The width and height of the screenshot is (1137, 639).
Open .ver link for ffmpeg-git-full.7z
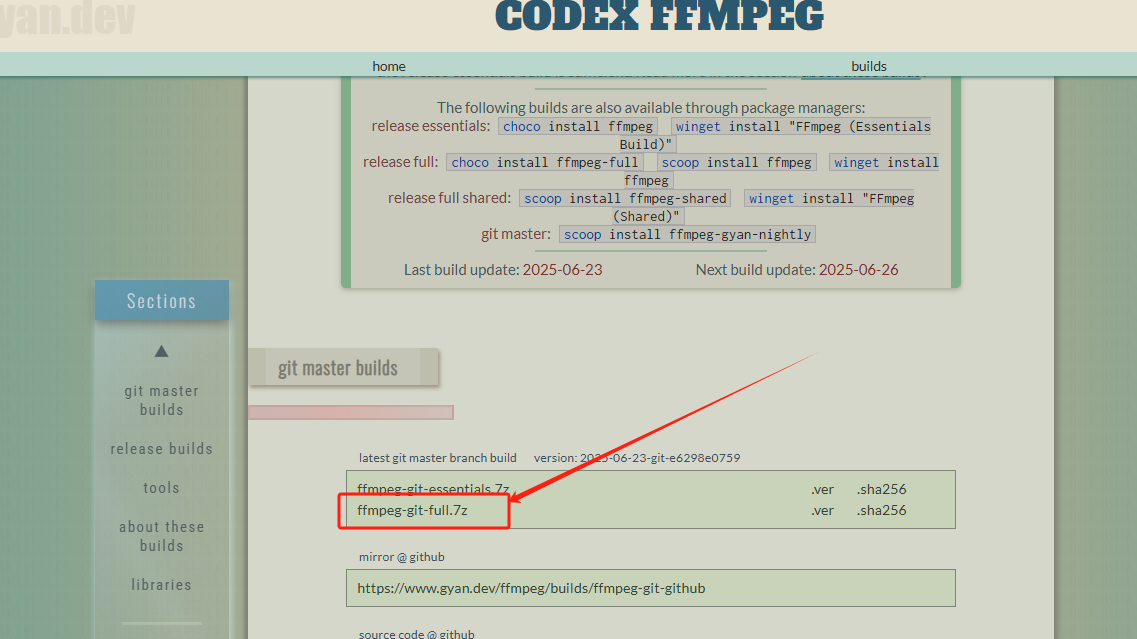coord(822,511)
